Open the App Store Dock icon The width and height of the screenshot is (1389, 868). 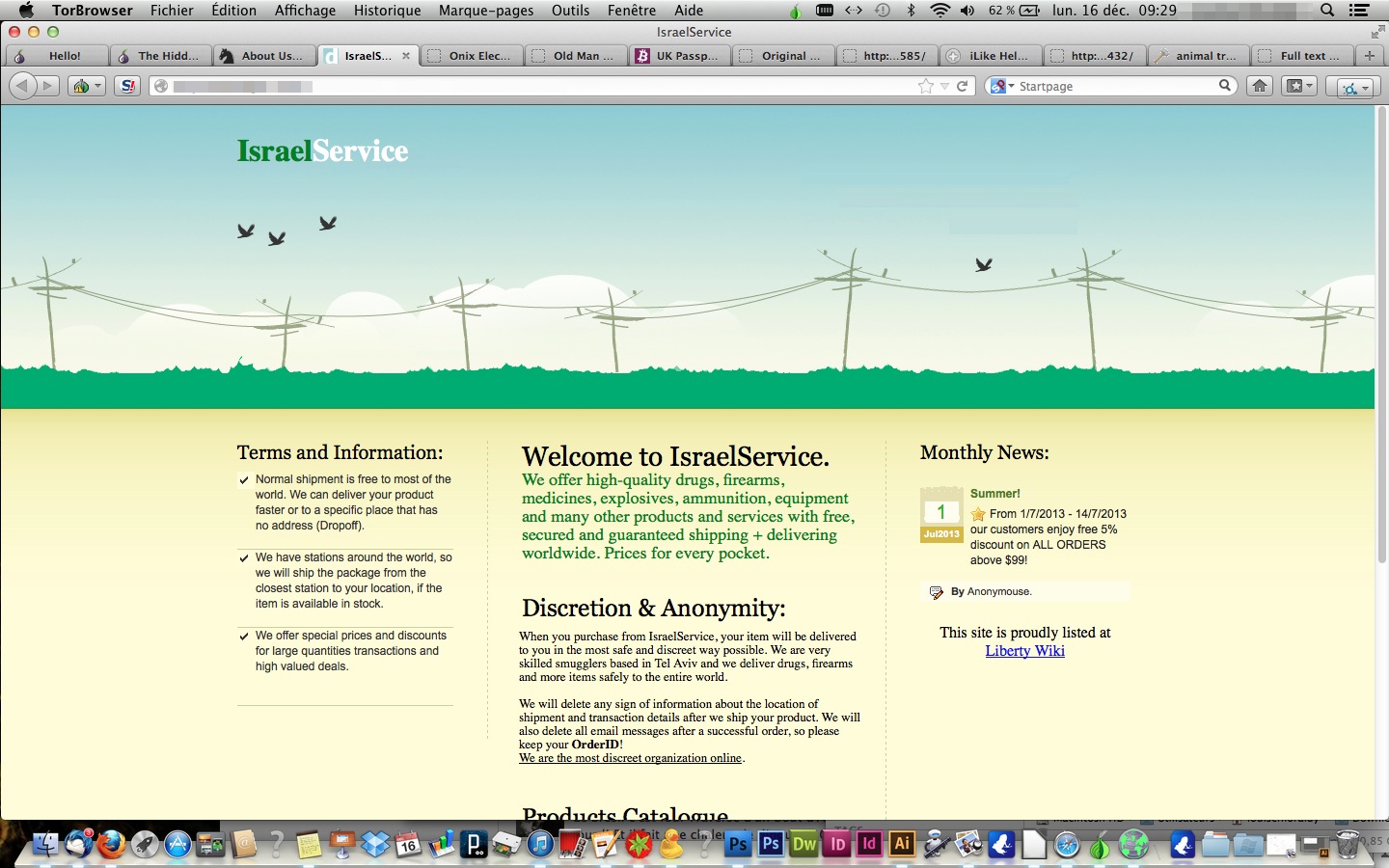coord(177,845)
